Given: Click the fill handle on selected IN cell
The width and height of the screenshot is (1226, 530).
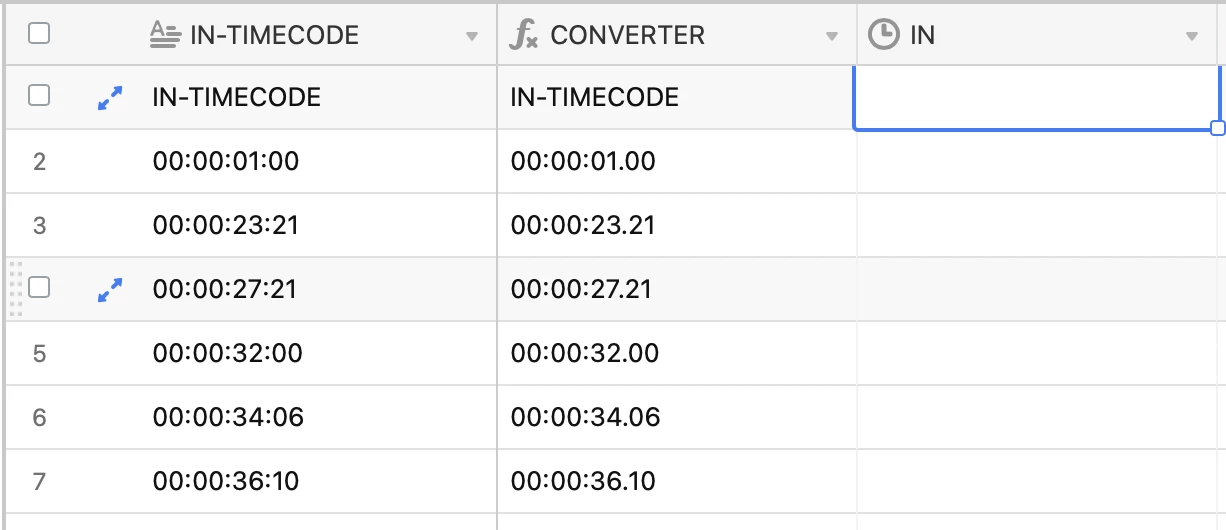Looking at the screenshot, I should pos(1217,128).
